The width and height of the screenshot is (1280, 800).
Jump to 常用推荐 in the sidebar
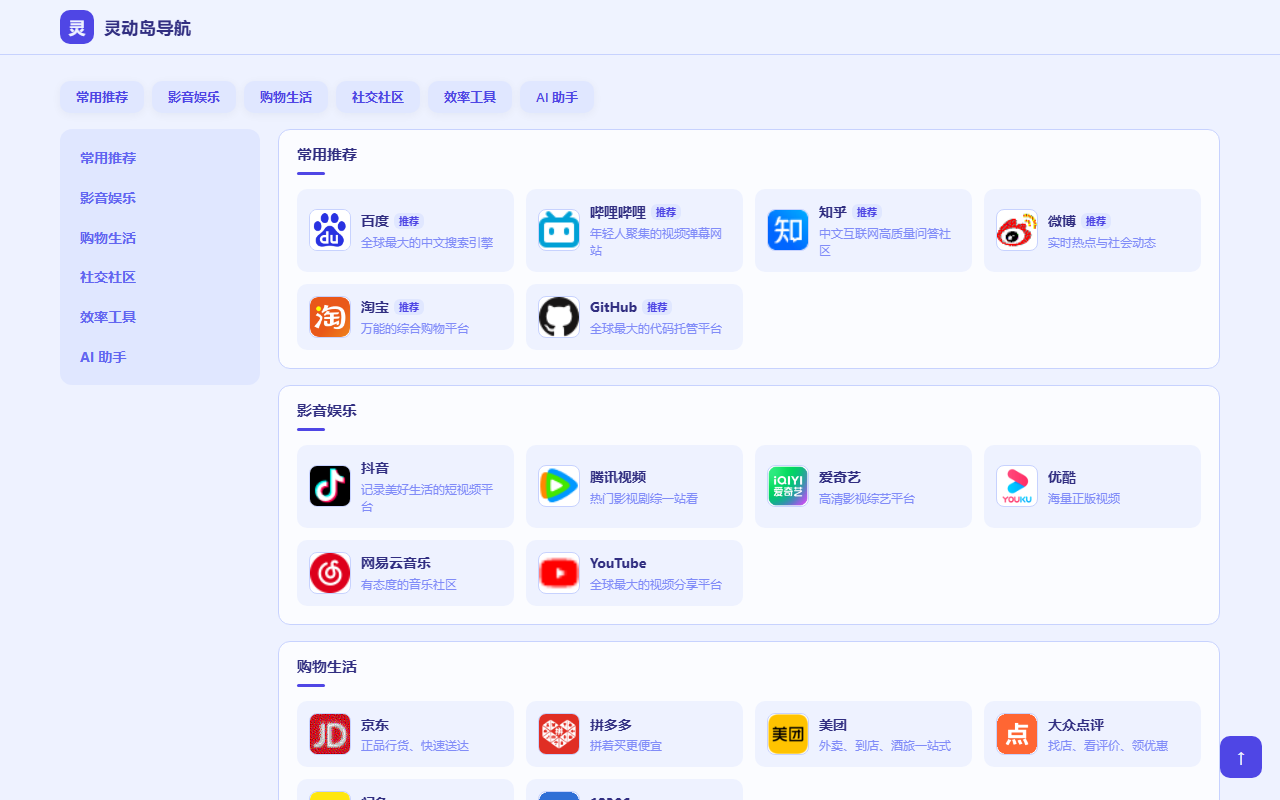pyautogui.click(x=160, y=158)
